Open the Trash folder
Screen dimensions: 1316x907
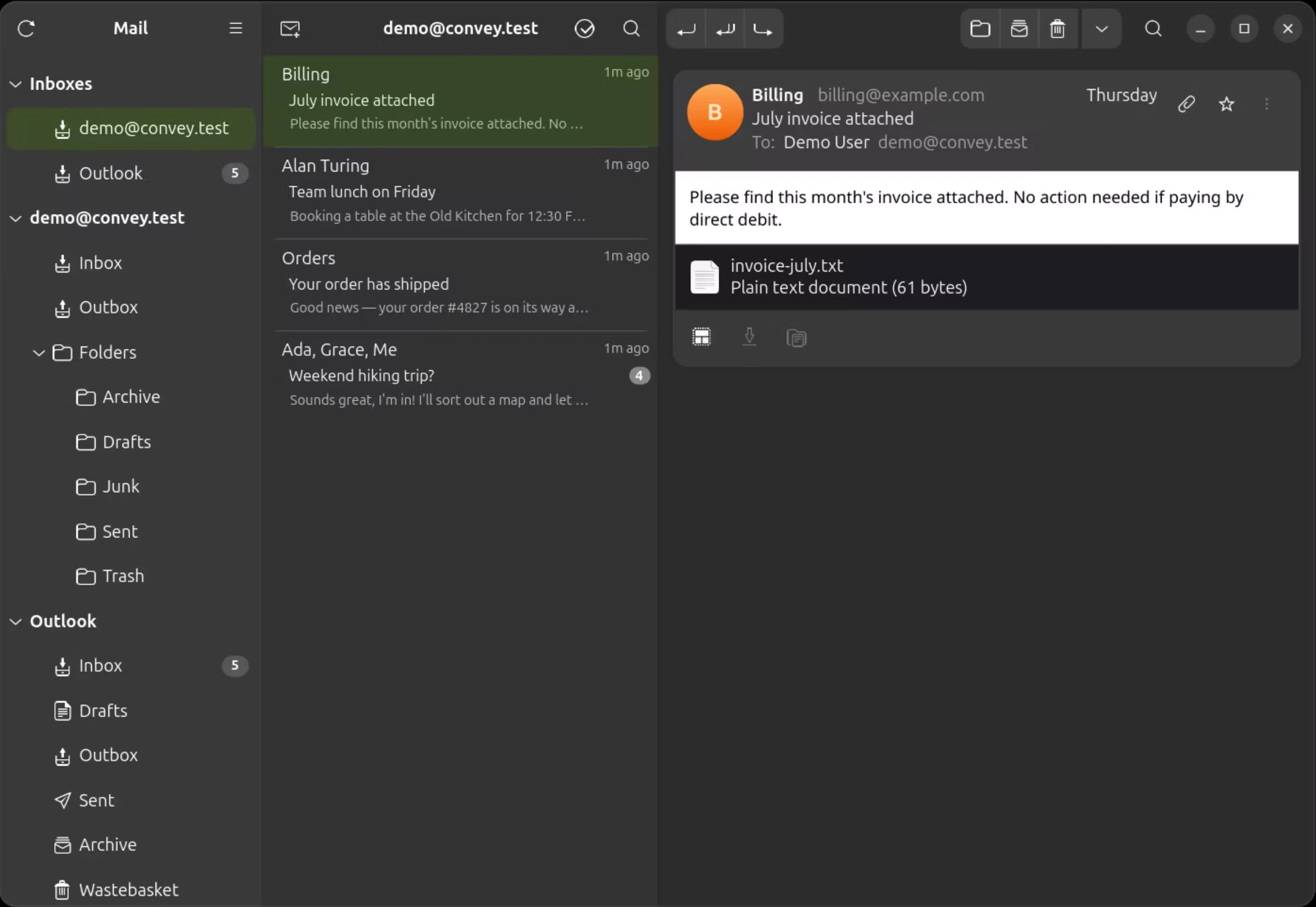tap(131, 576)
